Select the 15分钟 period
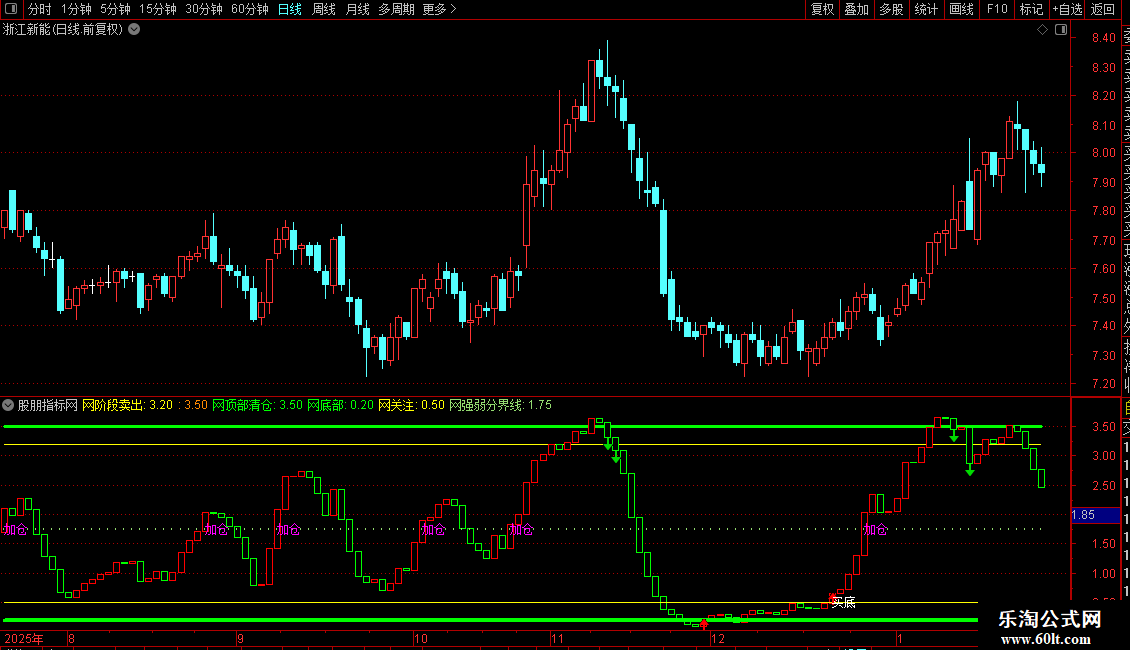1130x650 pixels. (x=158, y=9)
